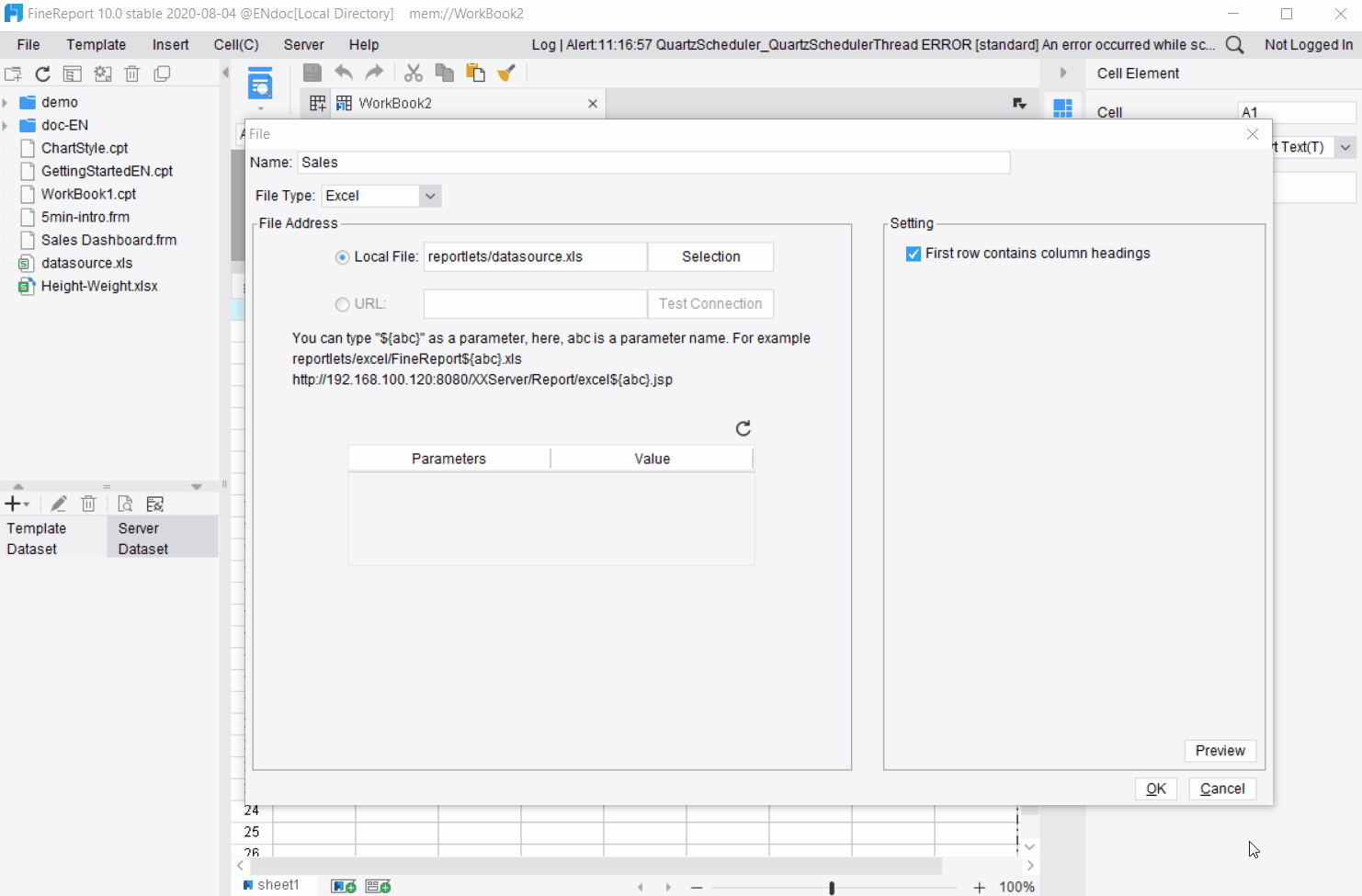
Task: Click the zoom-in plus beside 100%
Action: click(x=980, y=888)
